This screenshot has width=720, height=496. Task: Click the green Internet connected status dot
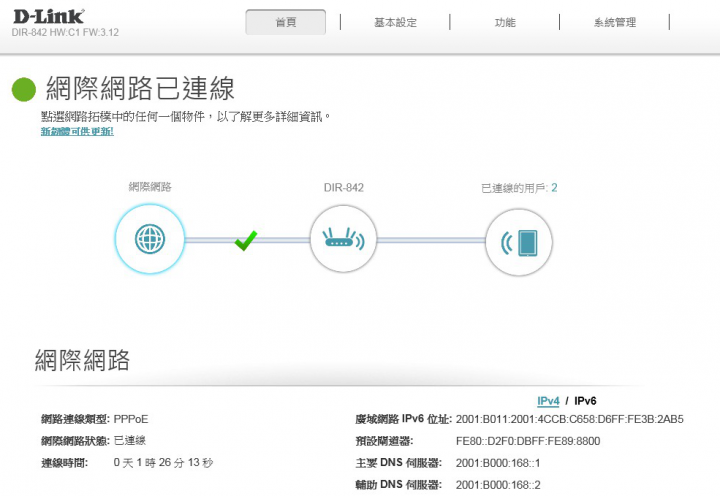[24, 89]
